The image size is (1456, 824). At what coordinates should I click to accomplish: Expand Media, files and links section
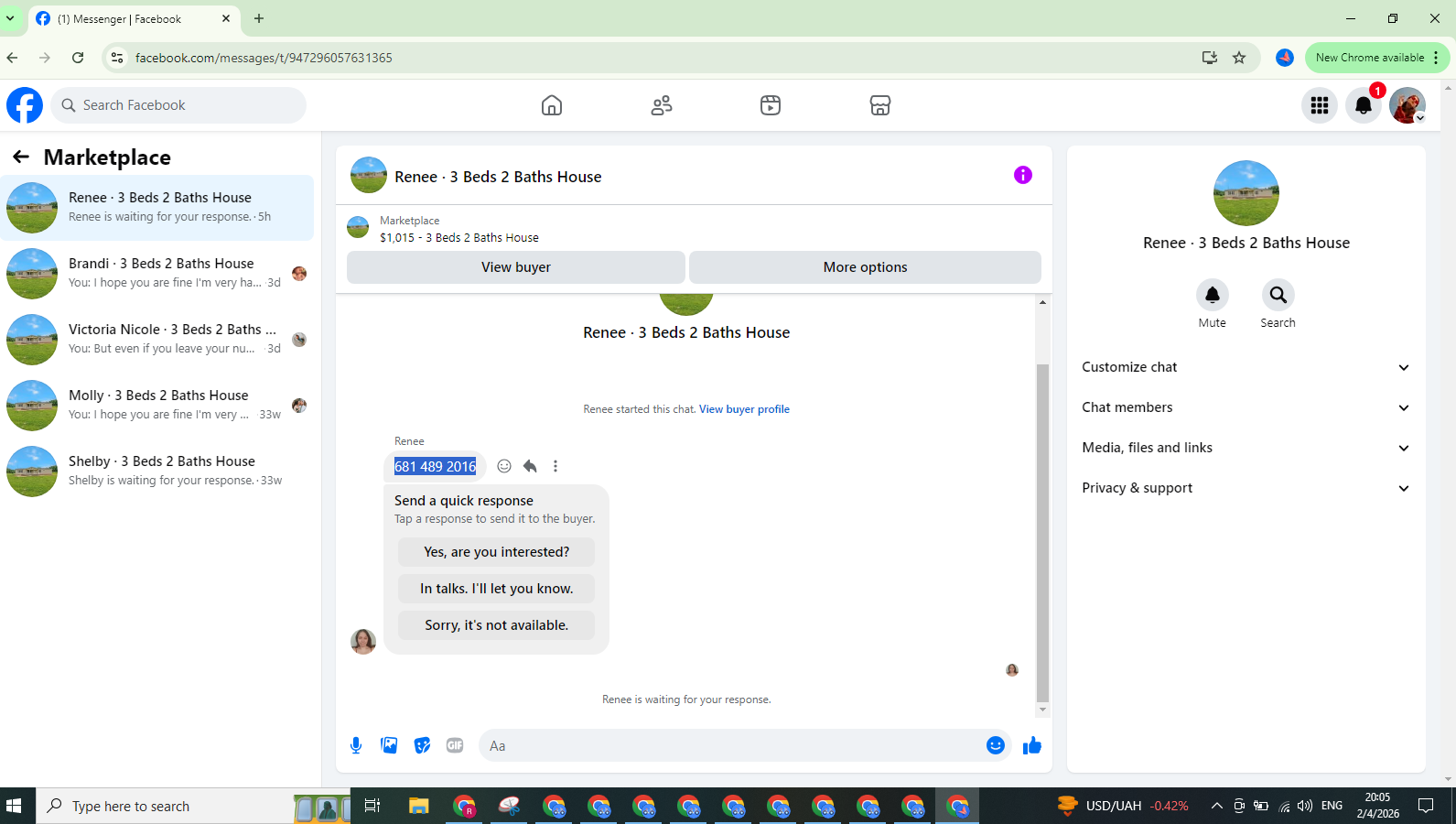(1246, 448)
